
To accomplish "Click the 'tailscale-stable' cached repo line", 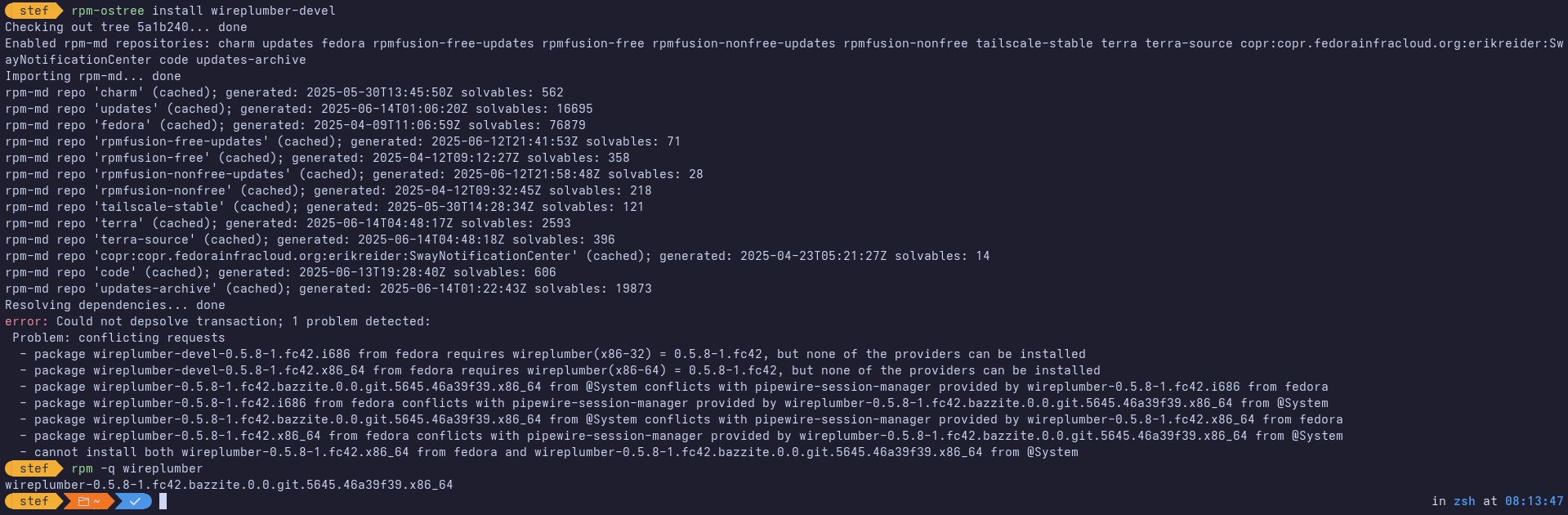I will tap(324, 207).
